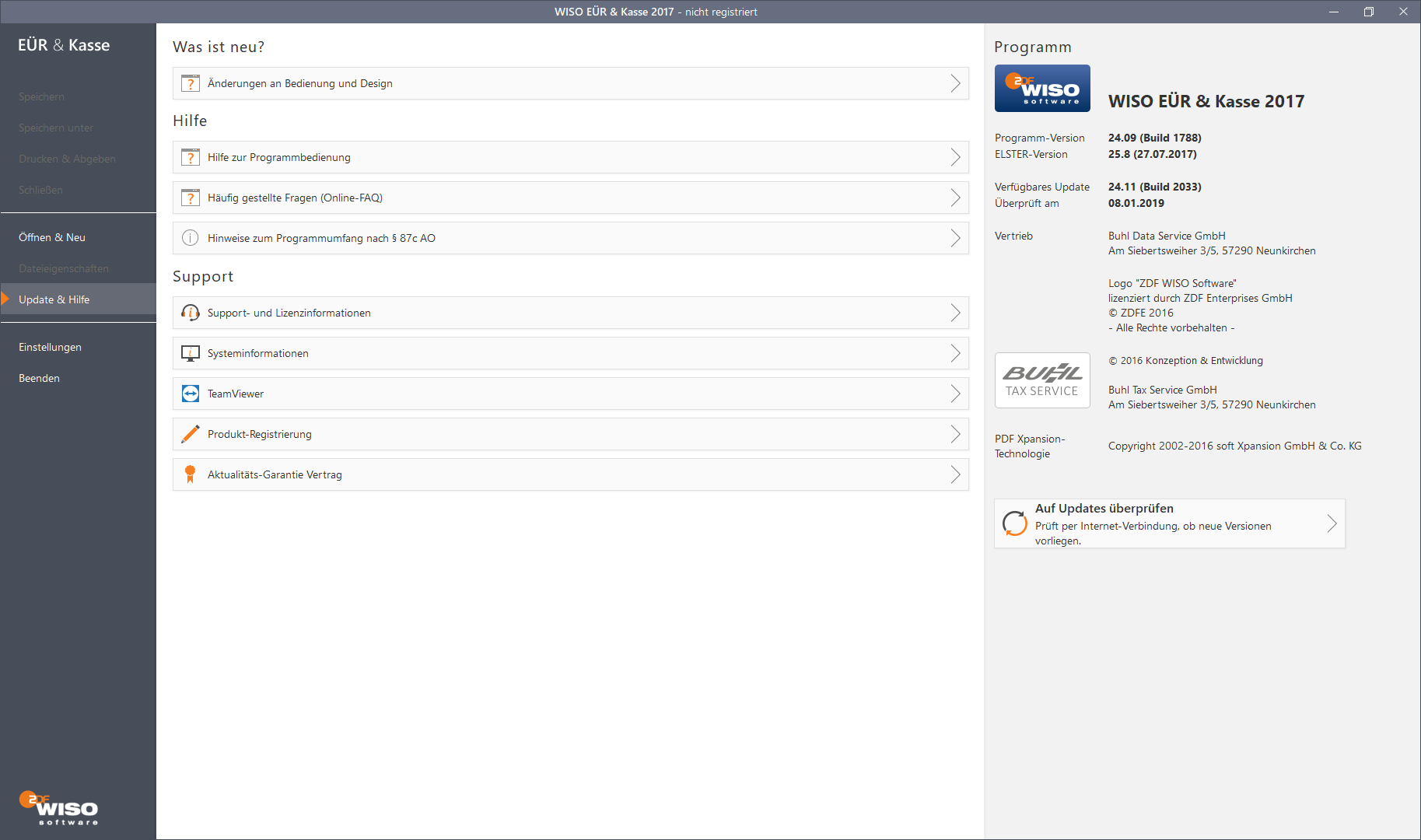The height and width of the screenshot is (840, 1421).
Task: Click the orange ribbon icon for Aktualitäts-Garantie
Action: 191,474
